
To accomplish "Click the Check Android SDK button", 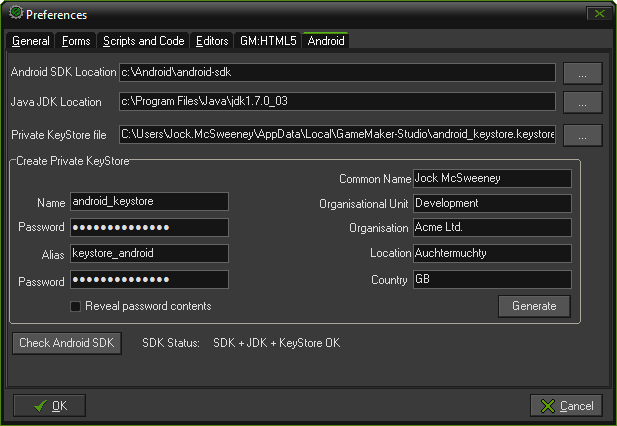I will click(x=67, y=343).
